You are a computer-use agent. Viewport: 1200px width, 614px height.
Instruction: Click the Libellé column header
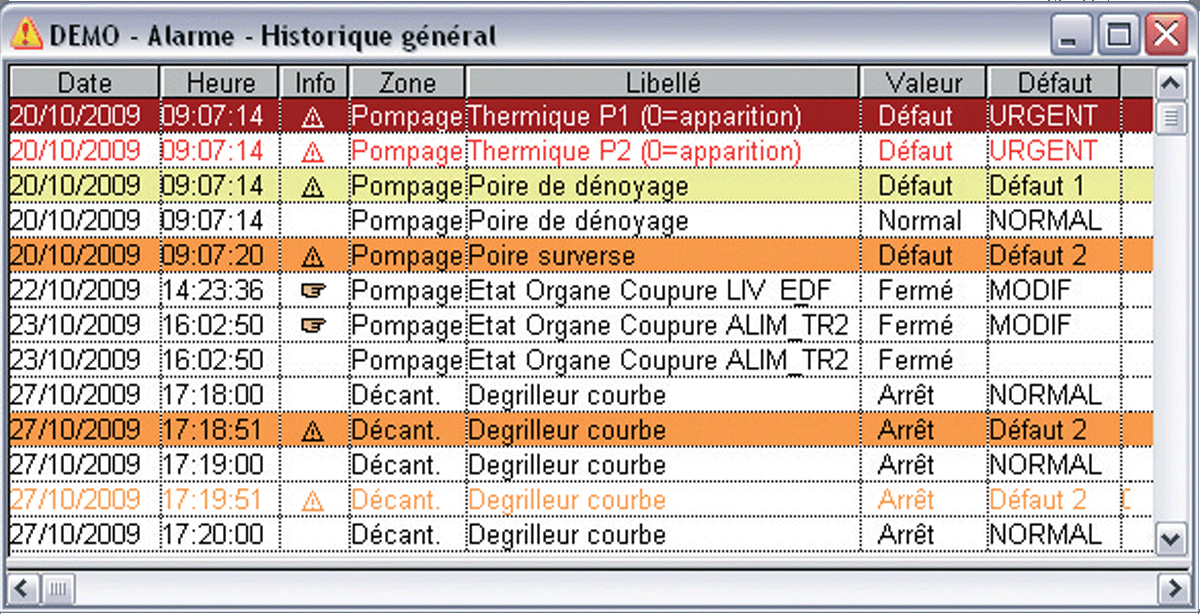point(662,83)
